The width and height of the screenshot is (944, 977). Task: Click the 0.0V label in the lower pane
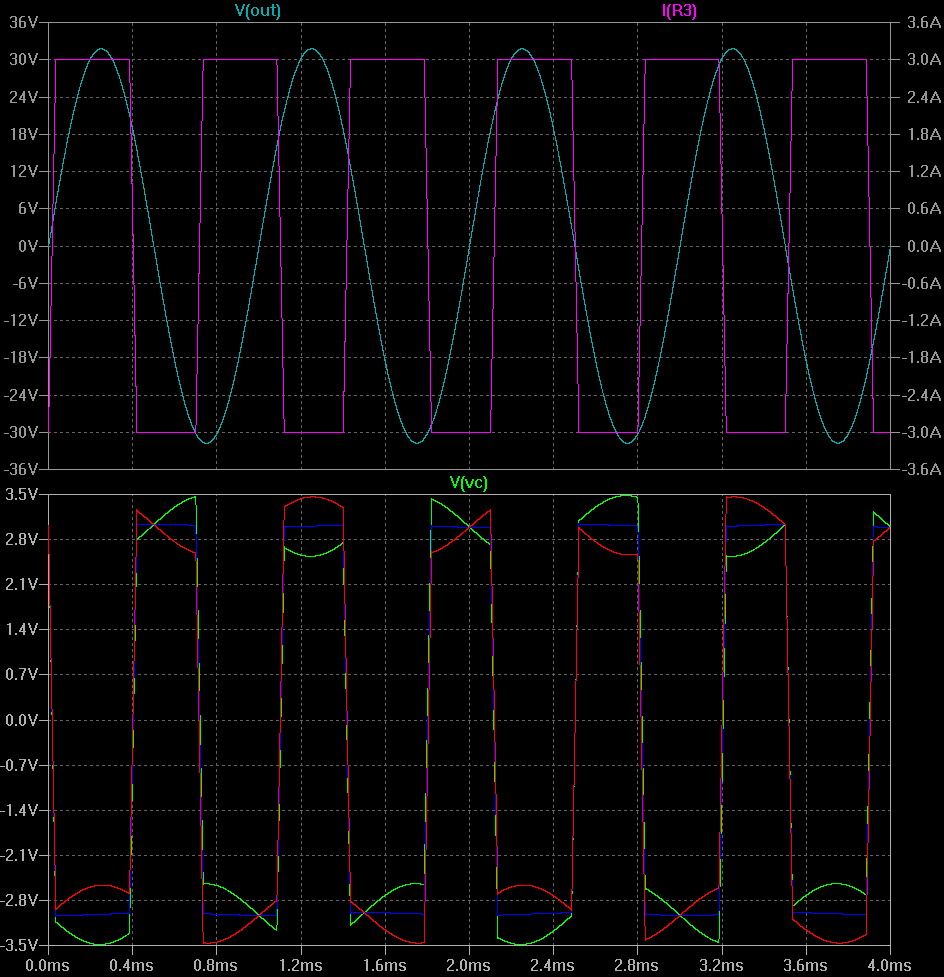pos(22,720)
